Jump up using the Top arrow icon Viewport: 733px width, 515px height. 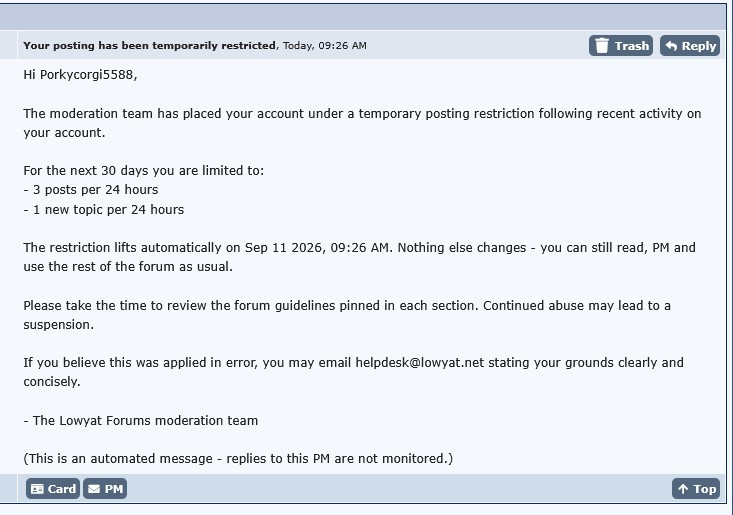click(683, 489)
